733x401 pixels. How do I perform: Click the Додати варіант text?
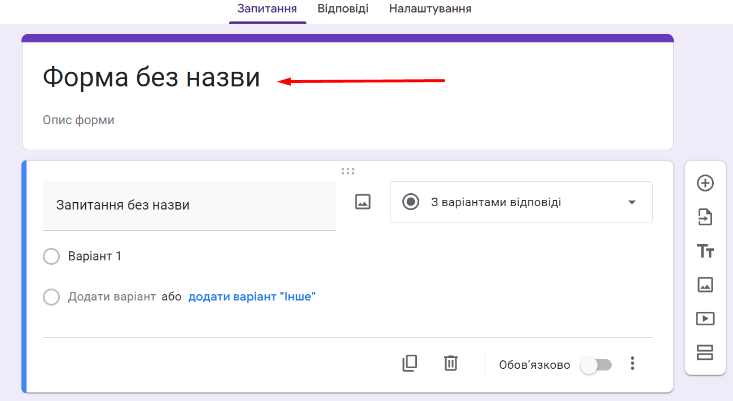(x=112, y=297)
